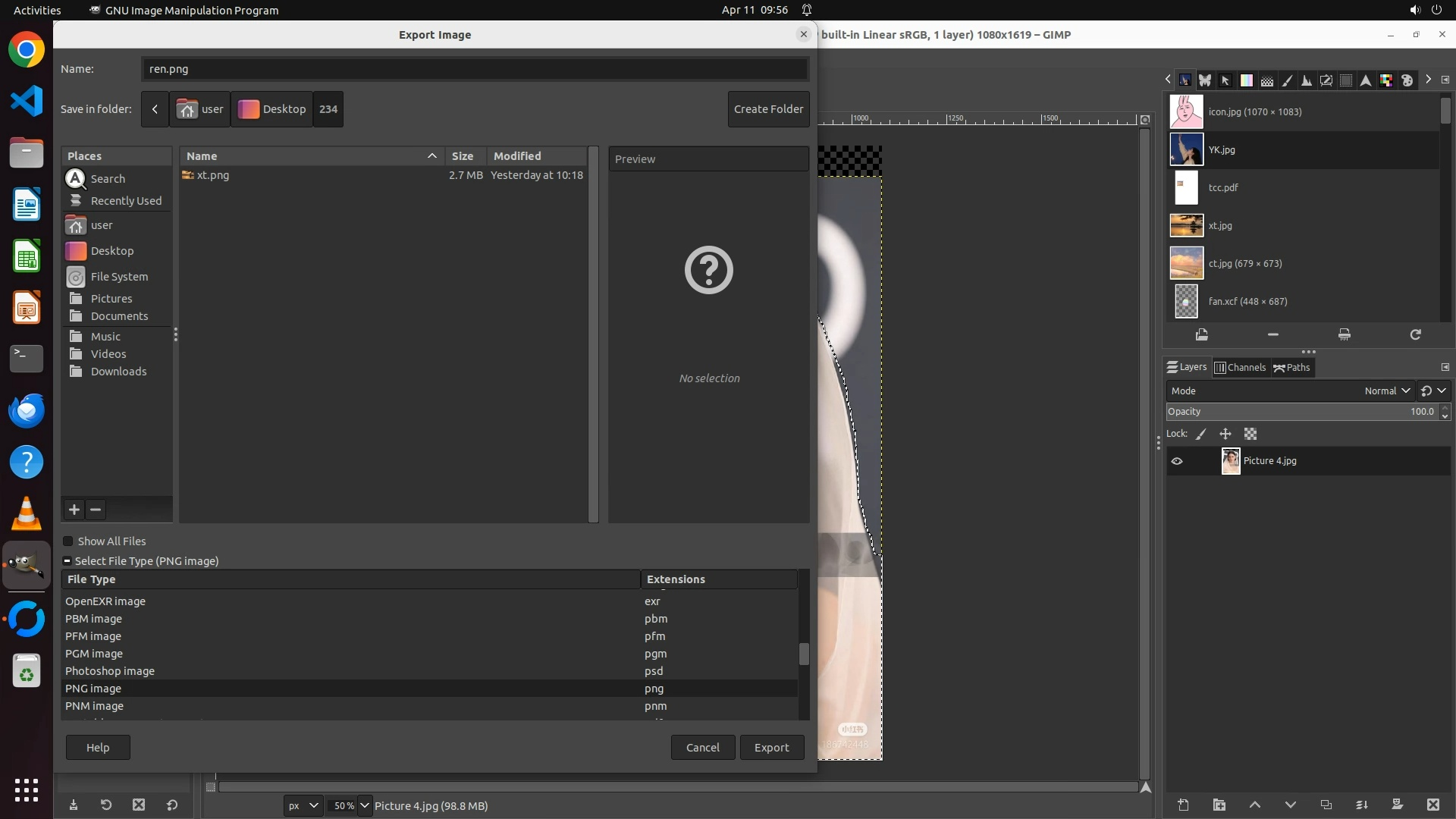Click the plus icon to add a bookmark
Screen dimensions: 1456x819
point(74,510)
